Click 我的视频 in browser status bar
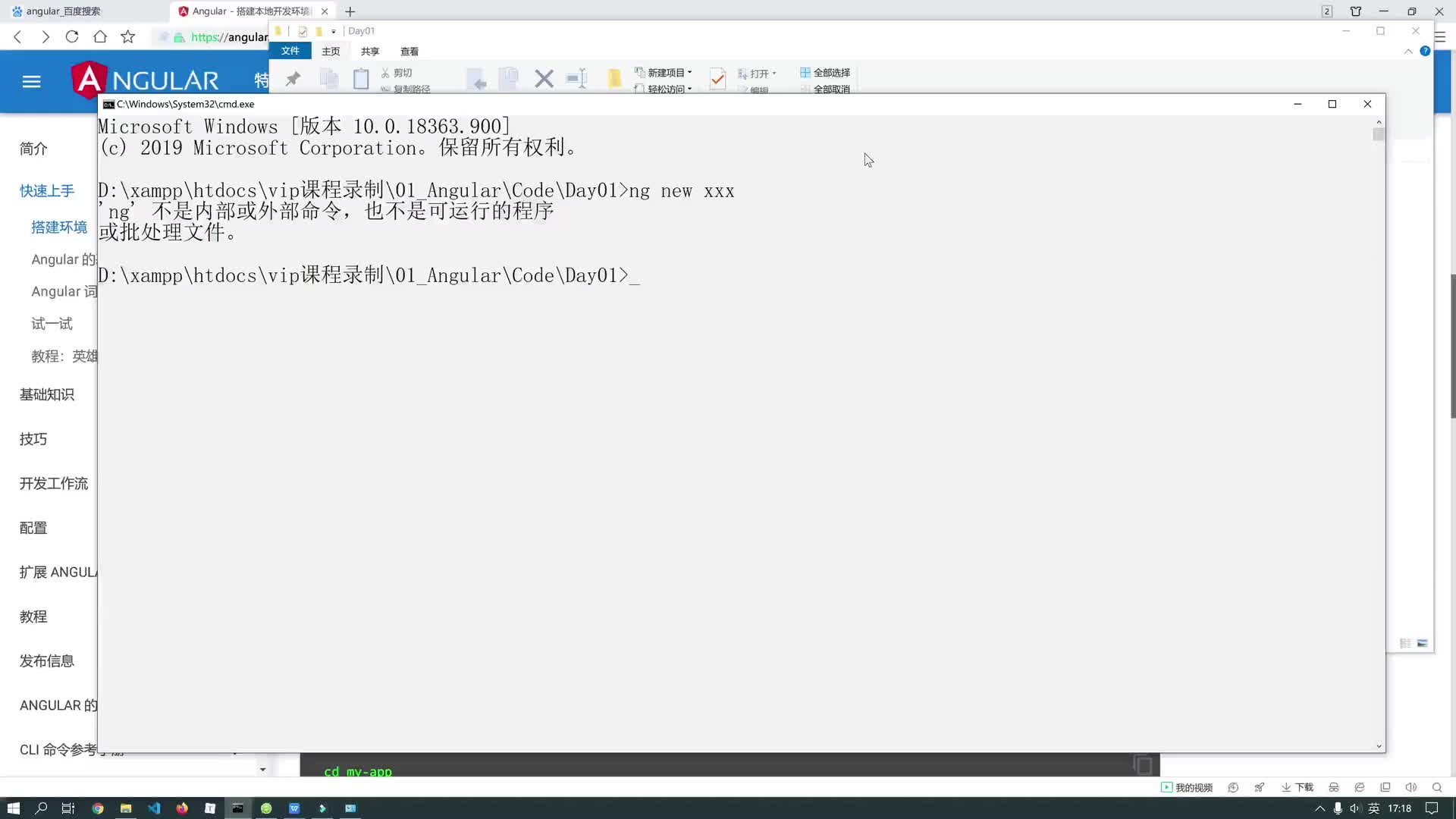The width and height of the screenshot is (1456, 819). (x=1187, y=787)
